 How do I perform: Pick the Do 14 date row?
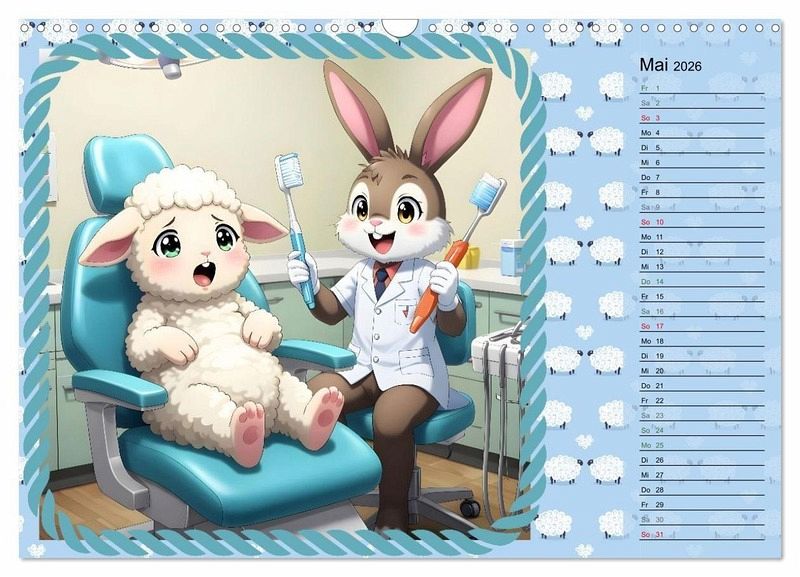(x=700, y=282)
